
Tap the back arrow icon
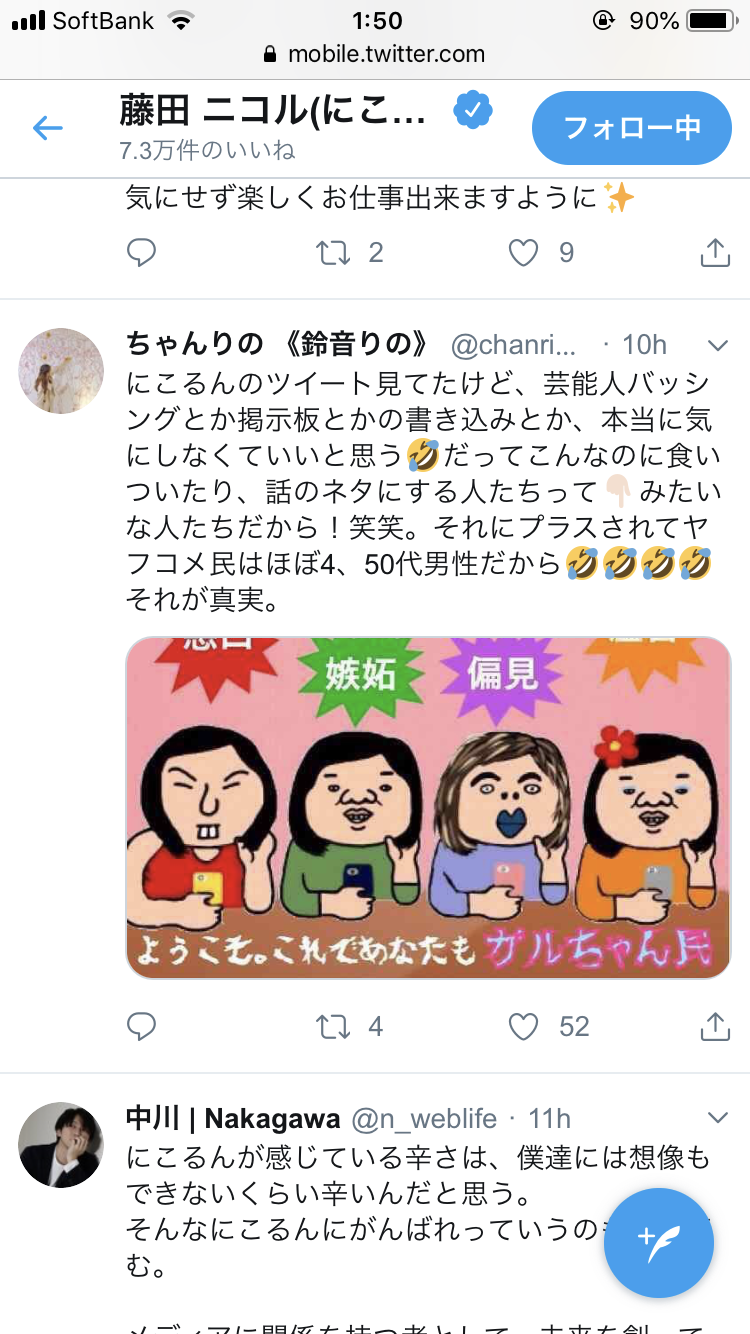(47, 127)
